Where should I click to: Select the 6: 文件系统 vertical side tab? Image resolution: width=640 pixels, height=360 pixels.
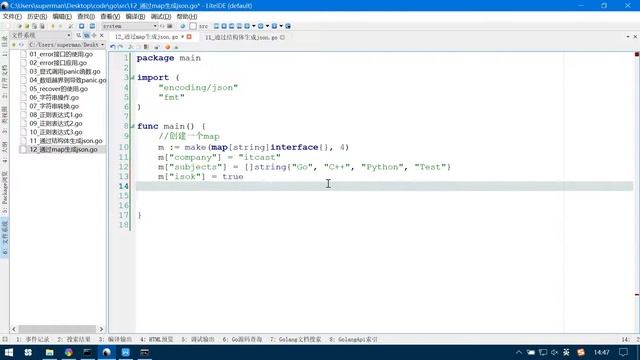[x=4, y=238]
